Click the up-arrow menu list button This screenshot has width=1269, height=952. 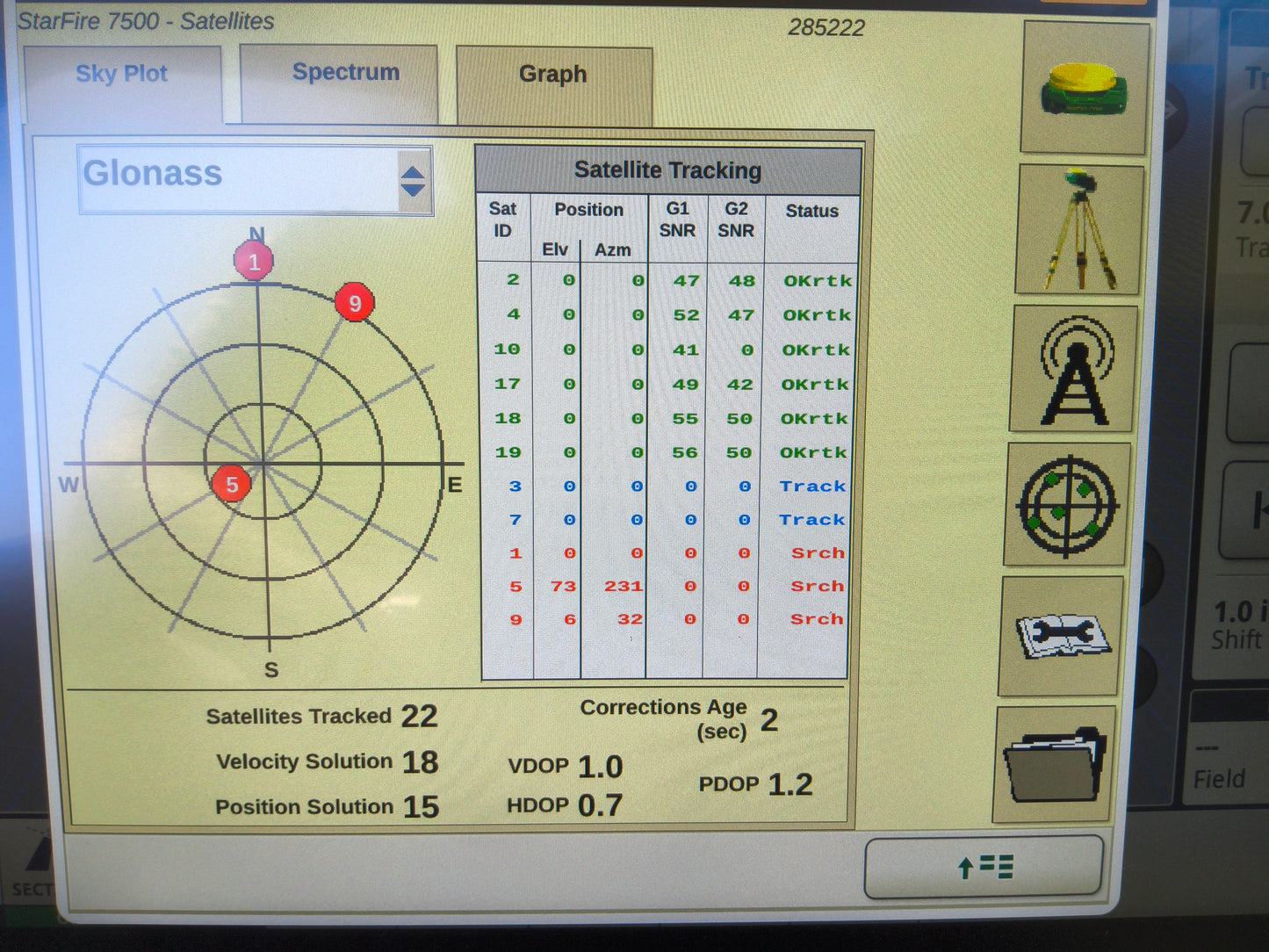pyautogui.click(x=984, y=868)
